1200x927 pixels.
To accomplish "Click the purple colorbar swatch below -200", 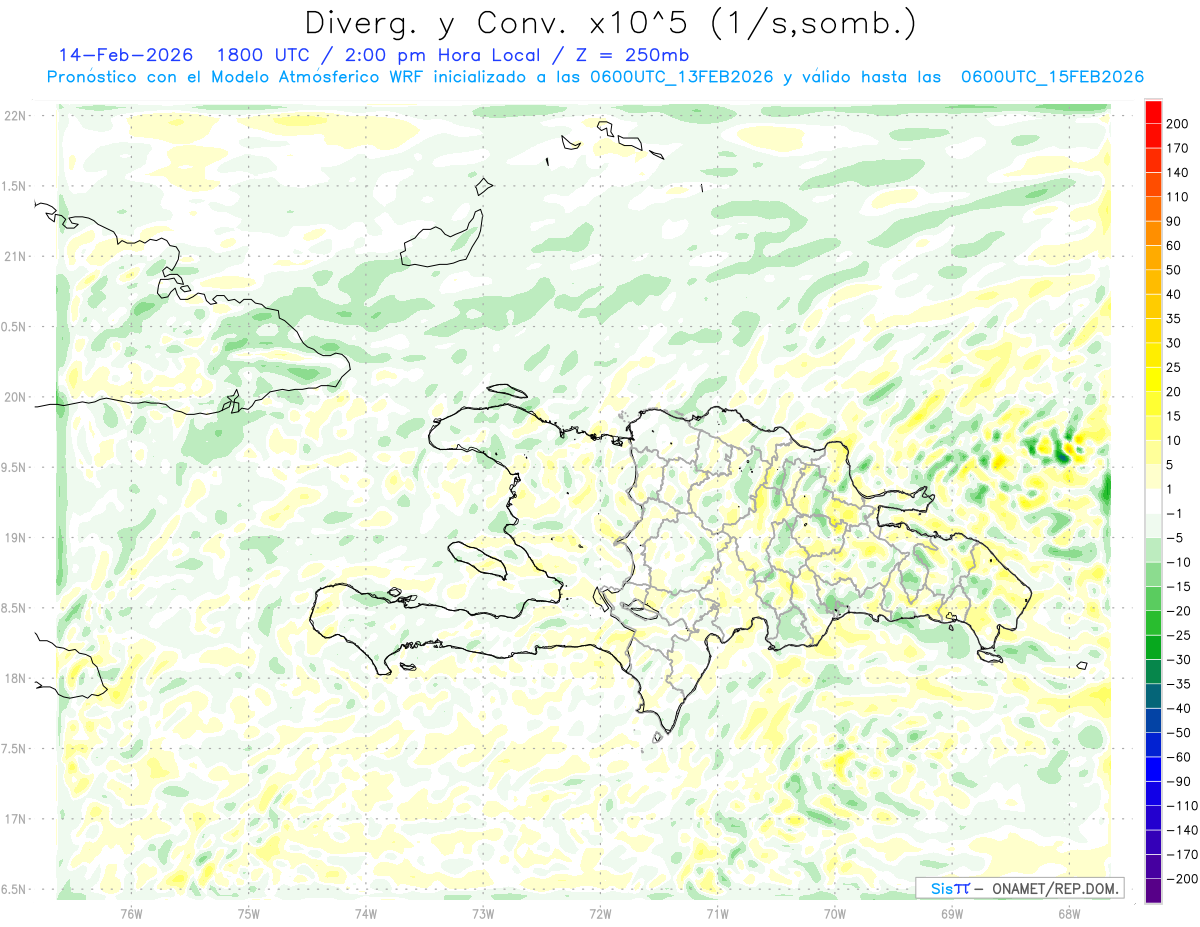I will click(x=1153, y=891).
